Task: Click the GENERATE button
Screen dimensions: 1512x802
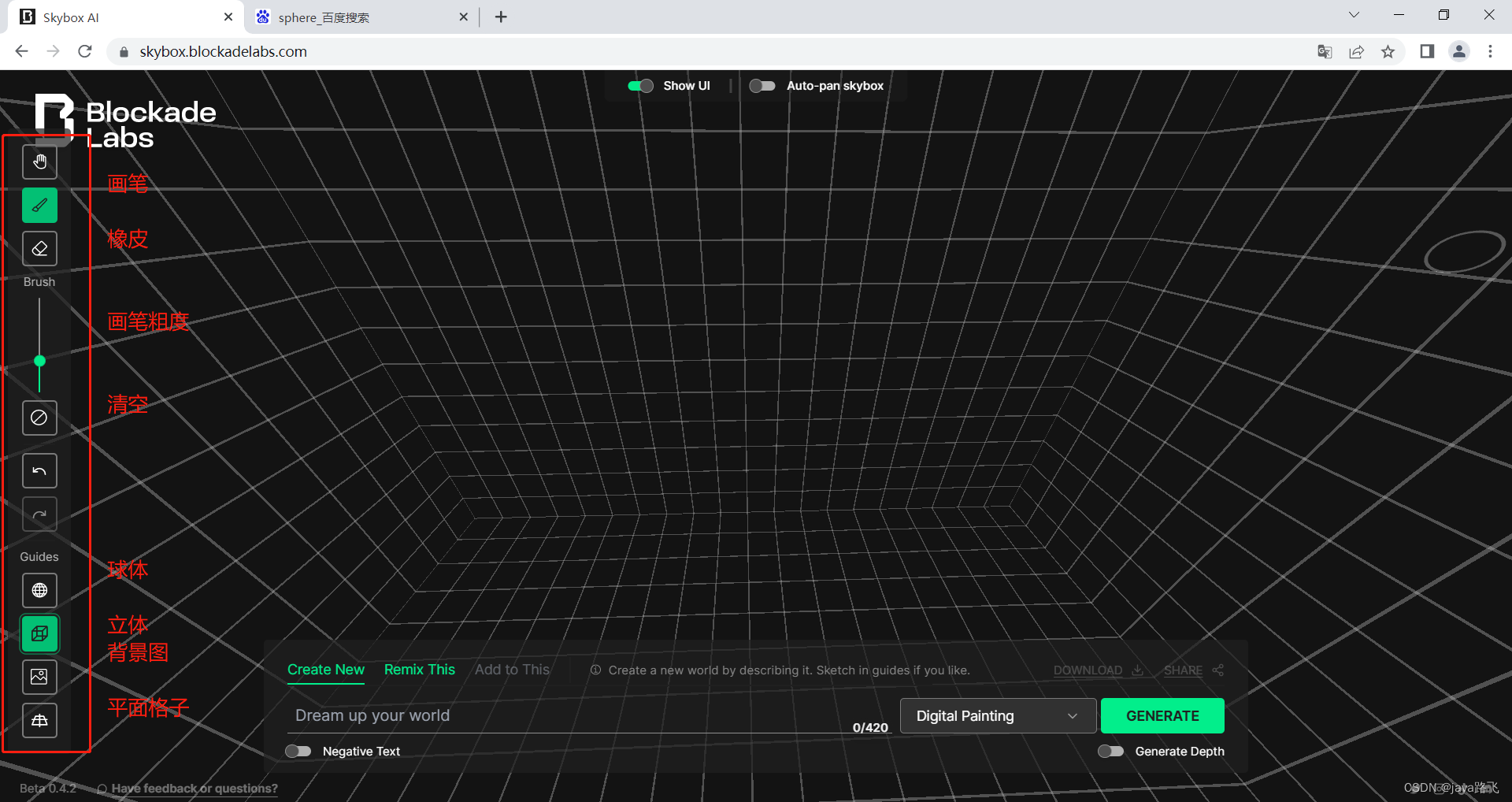Action: click(1162, 716)
